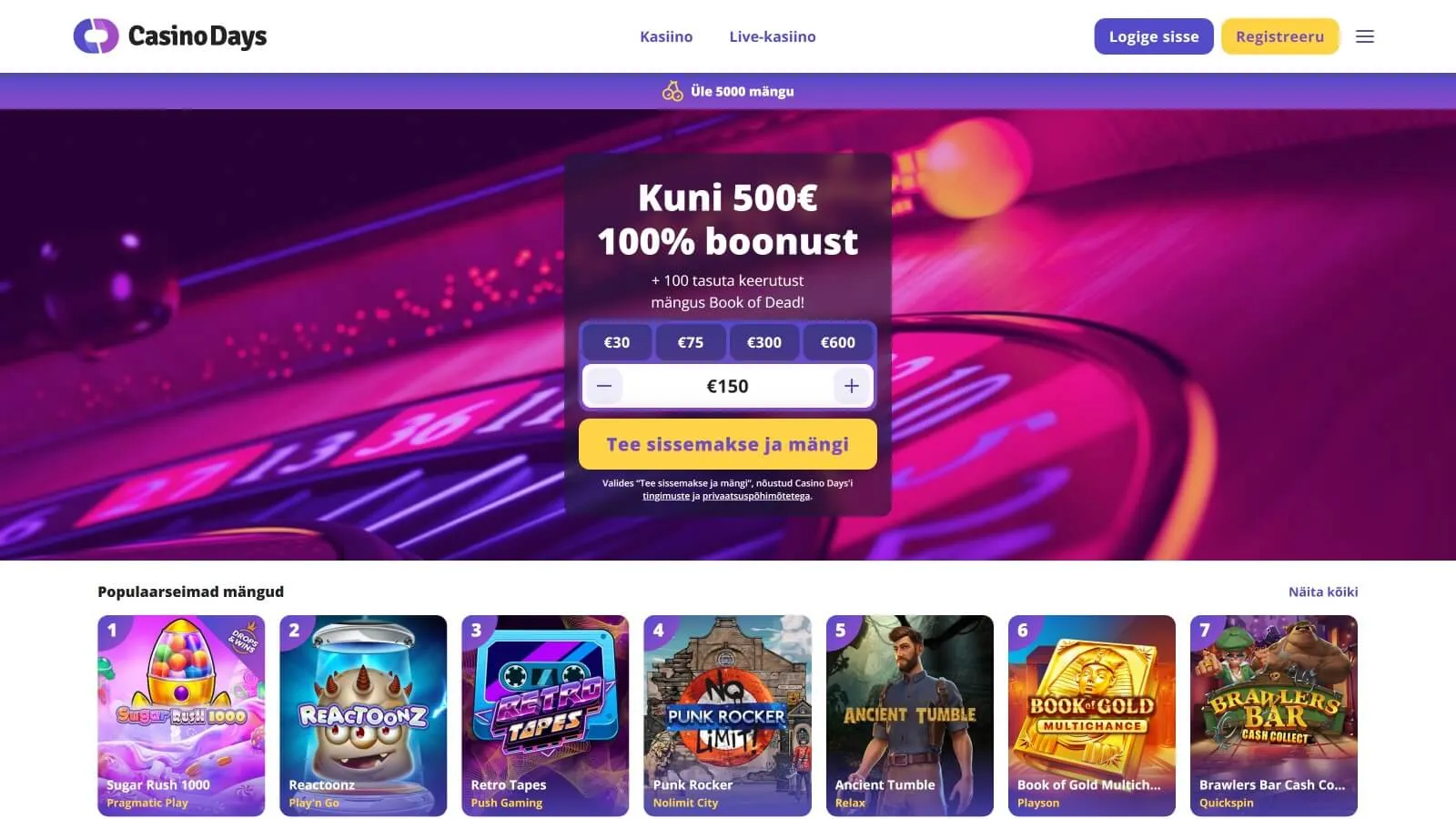The height and width of the screenshot is (819, 1456).
Task: Click the €150 deposit amount field
Action: pyautogui.click(x=728, y=386)
